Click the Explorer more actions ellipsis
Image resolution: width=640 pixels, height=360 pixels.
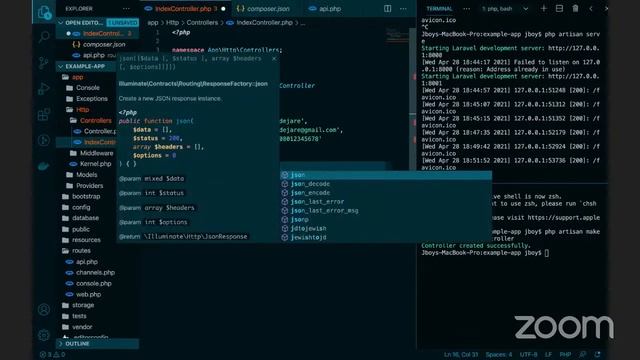tap(126, 9)
